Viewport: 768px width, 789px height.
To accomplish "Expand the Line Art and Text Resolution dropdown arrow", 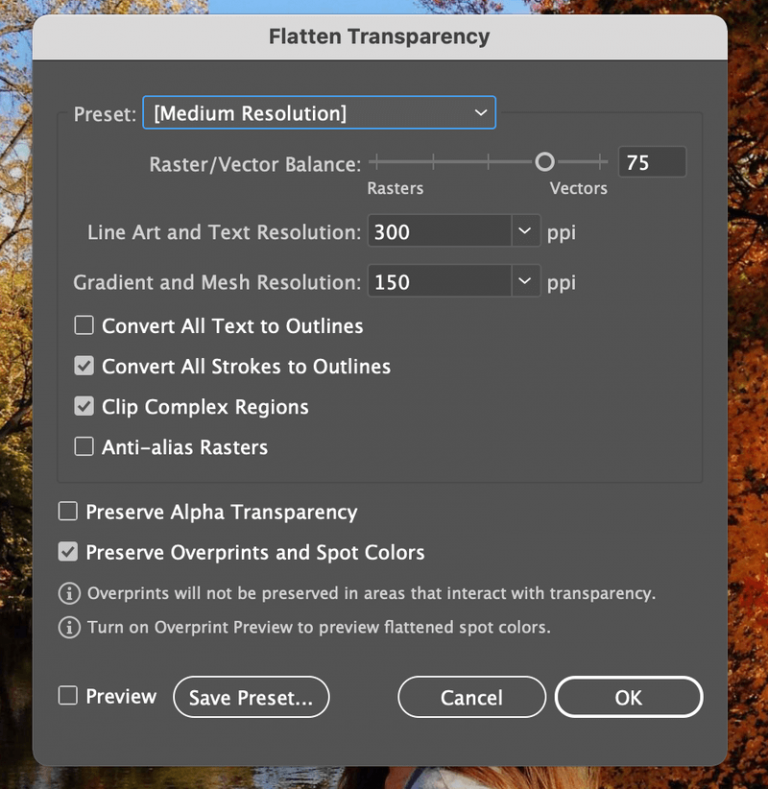I will pos(525,231).
